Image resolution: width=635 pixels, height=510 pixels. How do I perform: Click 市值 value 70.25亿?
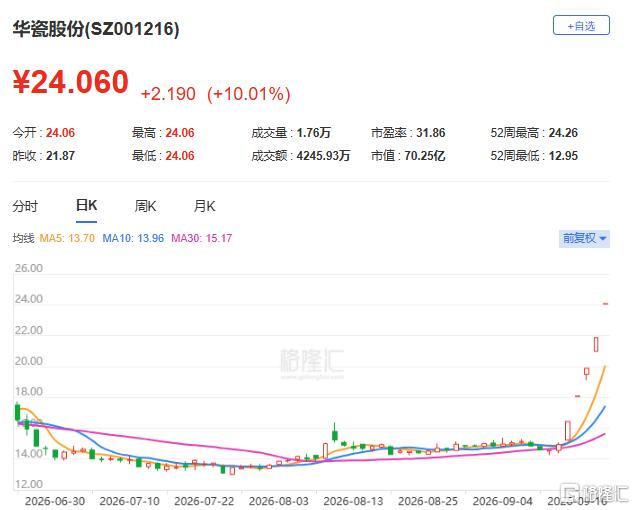pos(425,156)
